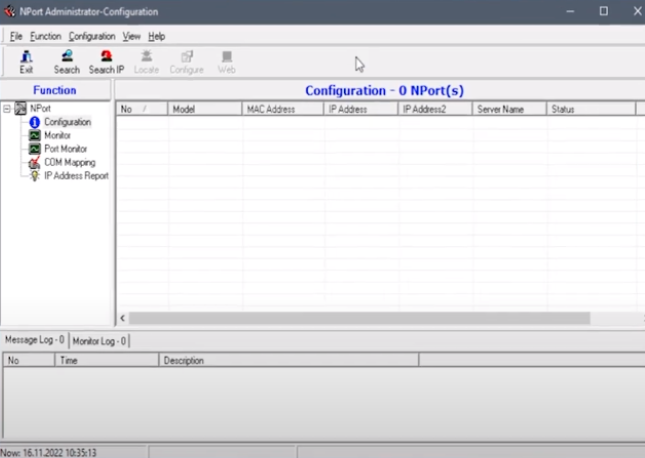645x458 pixels.
Task: Click the Search IP toolbar icon
Action: tap(107, 62)
